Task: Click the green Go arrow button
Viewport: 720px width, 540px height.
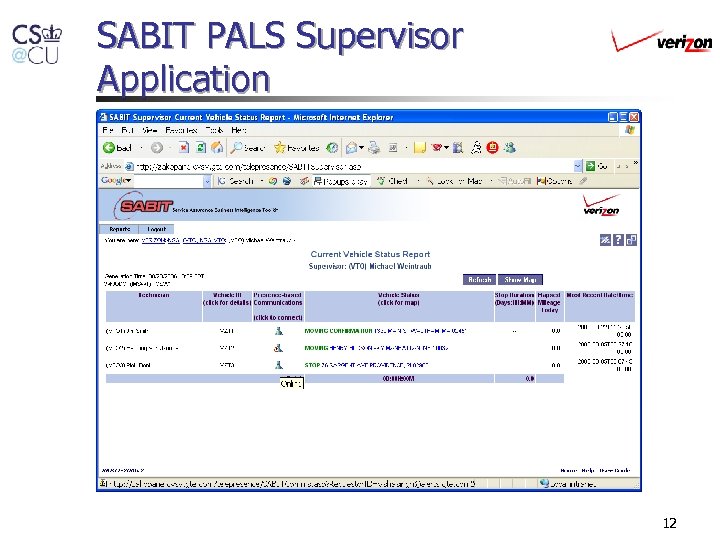Action: [590, 166]
